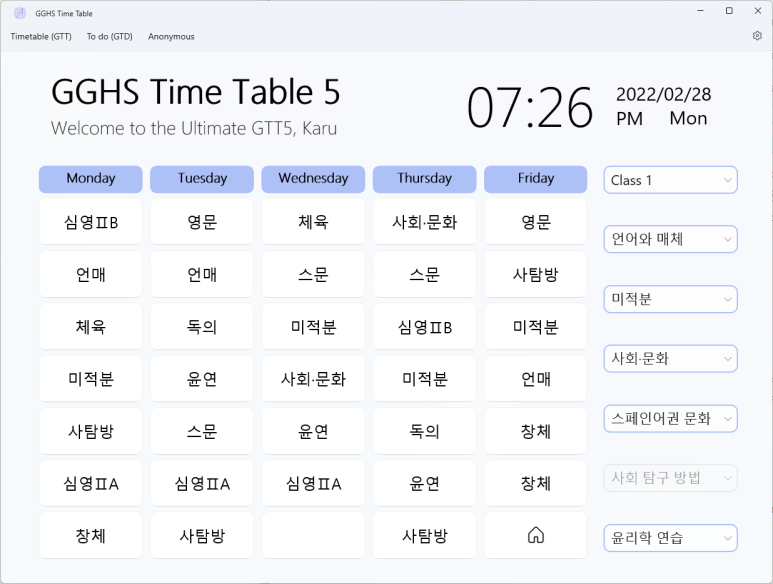Open settings gear icon
This screenshot has width=773, height=584.
[757, 36]
